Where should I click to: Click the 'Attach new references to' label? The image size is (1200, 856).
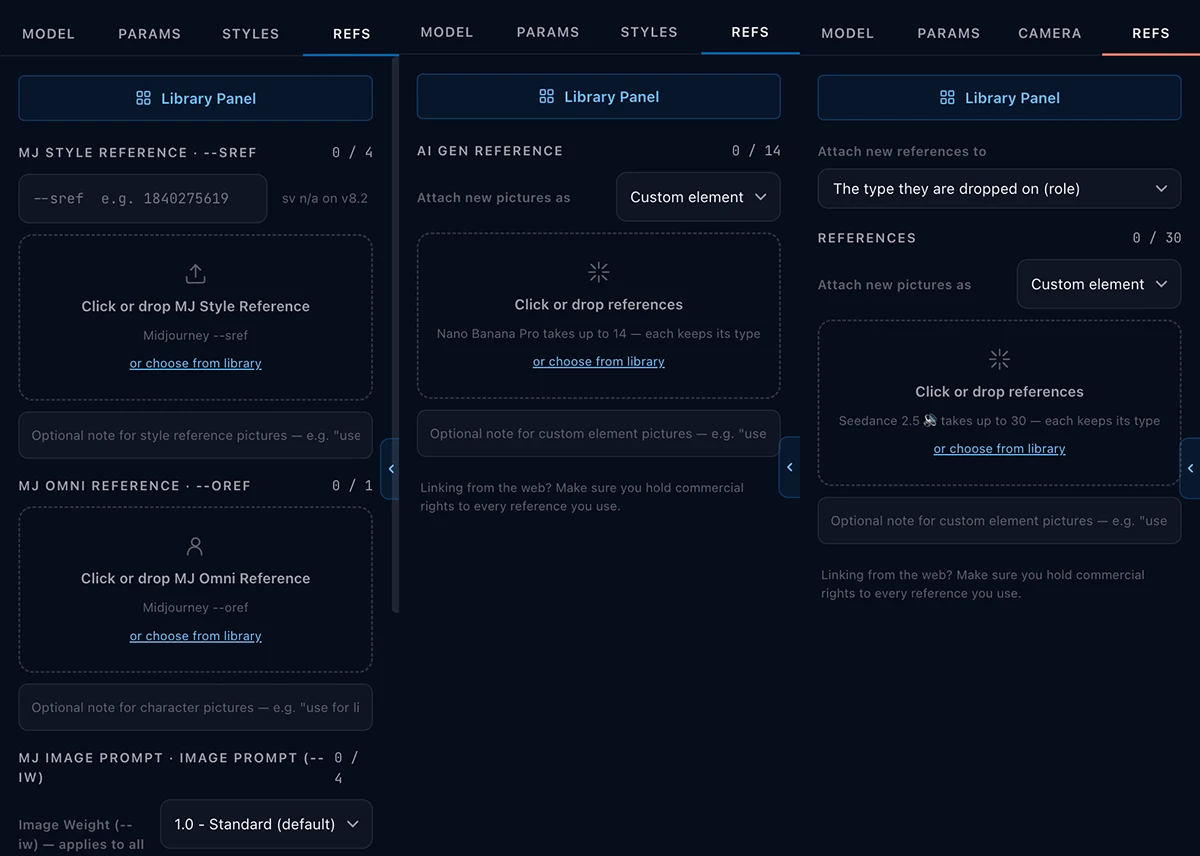(x=902, y=151)
